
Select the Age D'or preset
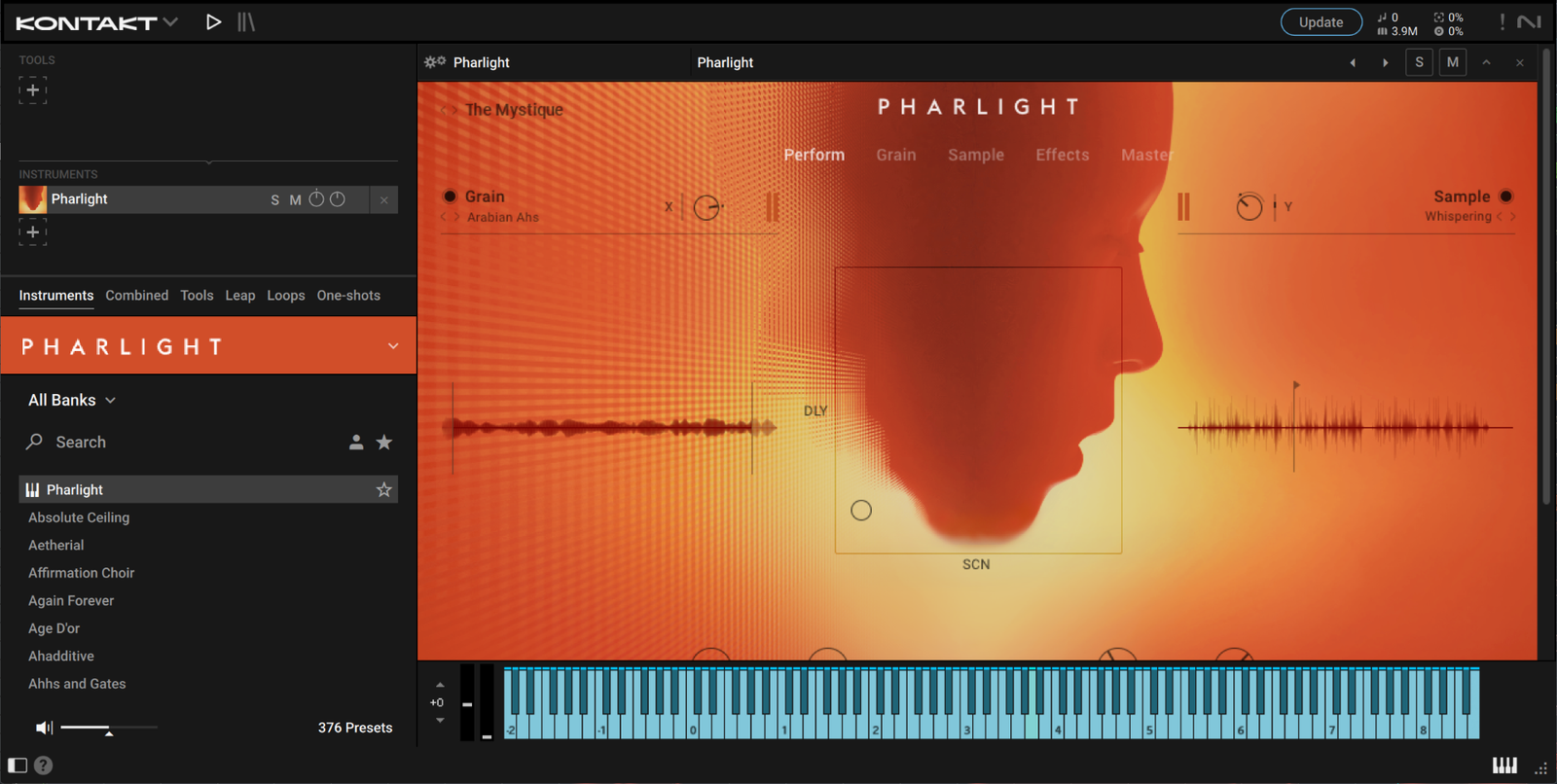click(54, 628)
